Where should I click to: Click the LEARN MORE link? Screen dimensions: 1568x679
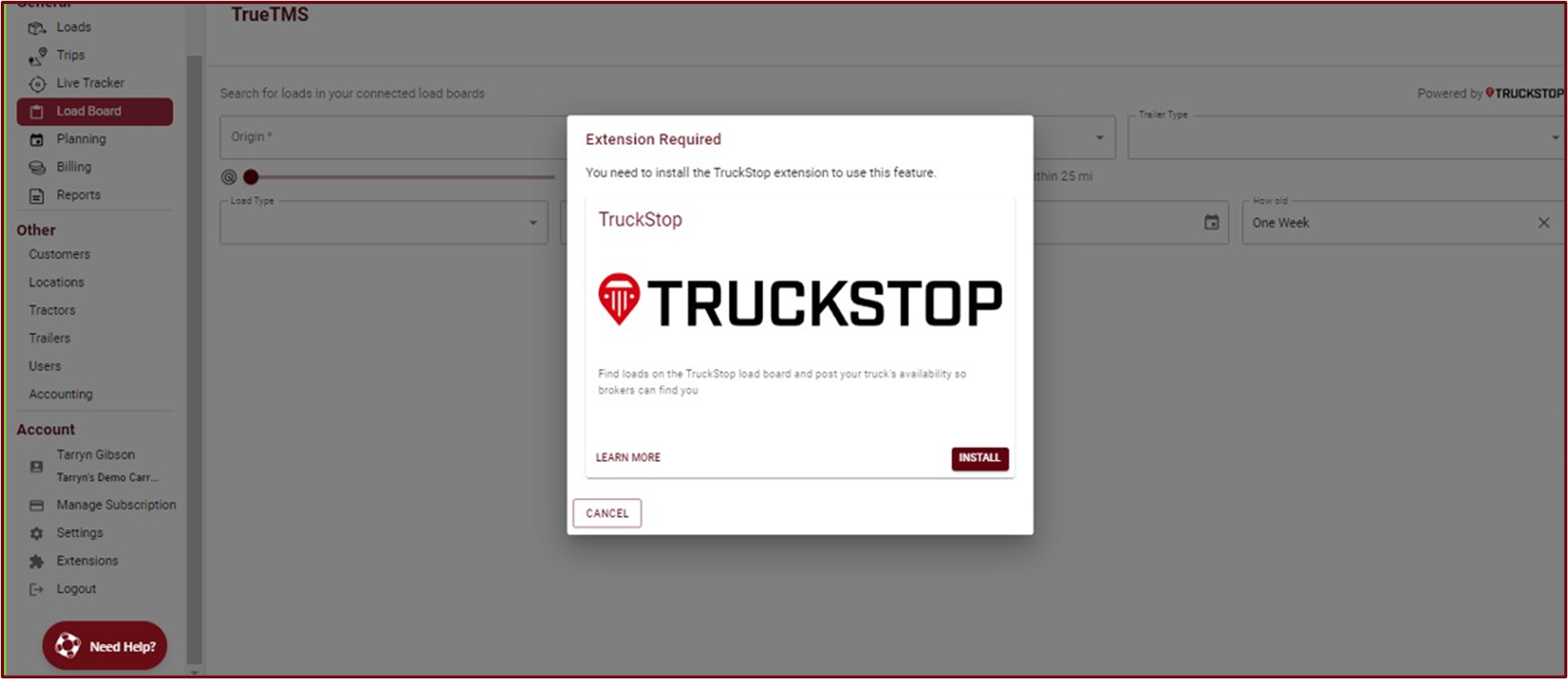coord(628,458)
